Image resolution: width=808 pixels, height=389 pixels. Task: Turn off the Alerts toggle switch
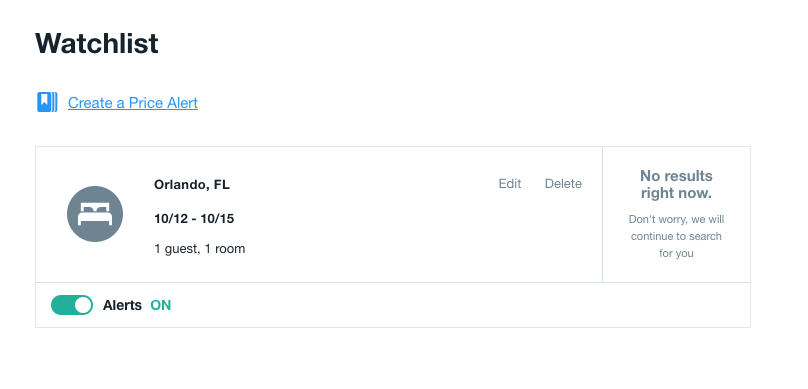tap(72, 305)
